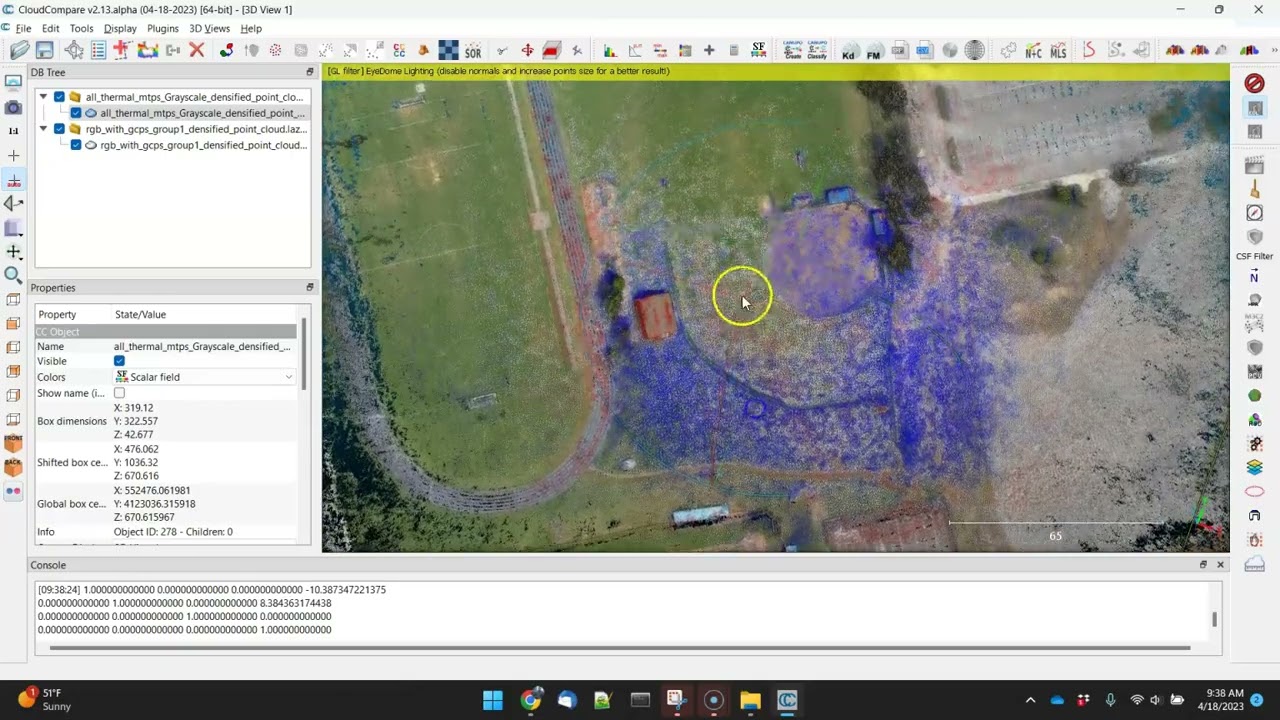Image resolution: width=1280 pixels, height=720 pixels.
Task: Open Chrome from the taskbar
Action: pyautogui.click(x=530, y=700)
